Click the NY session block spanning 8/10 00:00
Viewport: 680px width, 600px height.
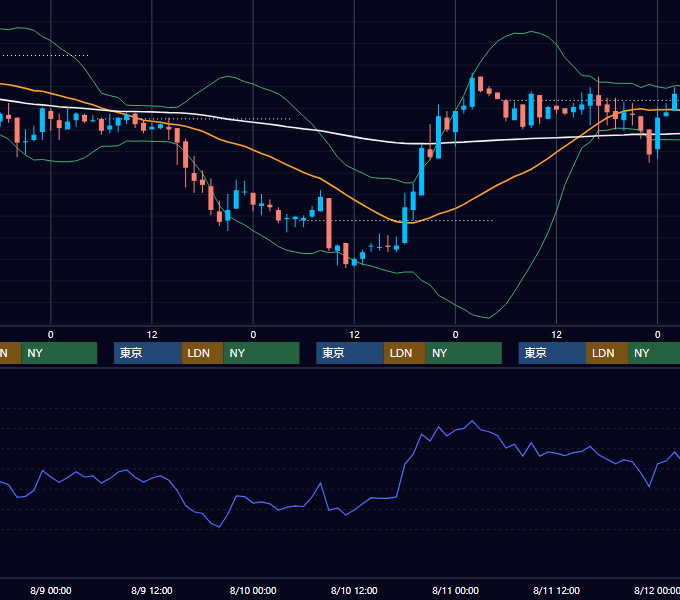click(262, 353)
